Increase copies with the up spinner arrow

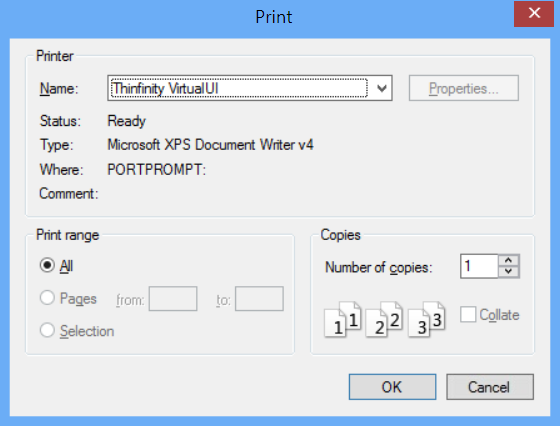click(x=509, y=261)
